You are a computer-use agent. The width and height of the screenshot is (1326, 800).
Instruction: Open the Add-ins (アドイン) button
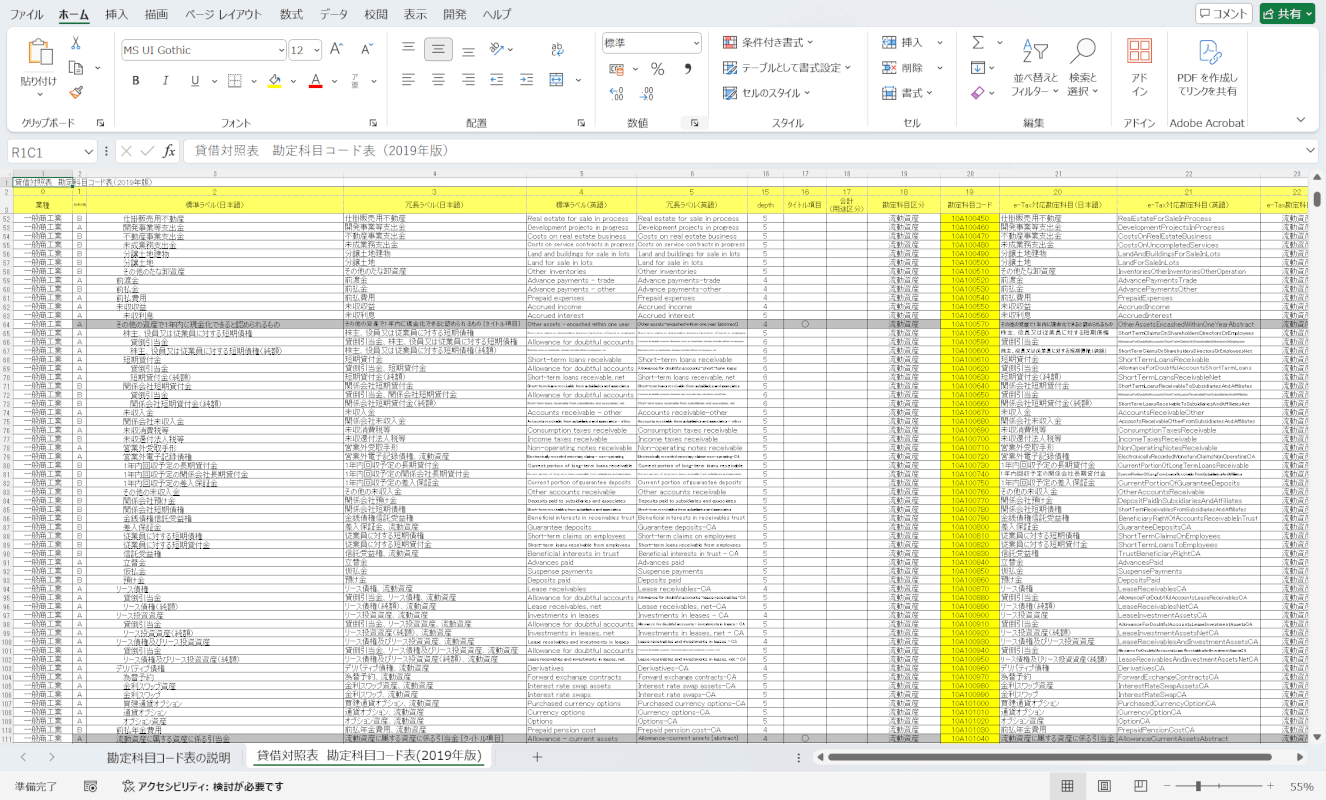click(x=1139, y=68)
